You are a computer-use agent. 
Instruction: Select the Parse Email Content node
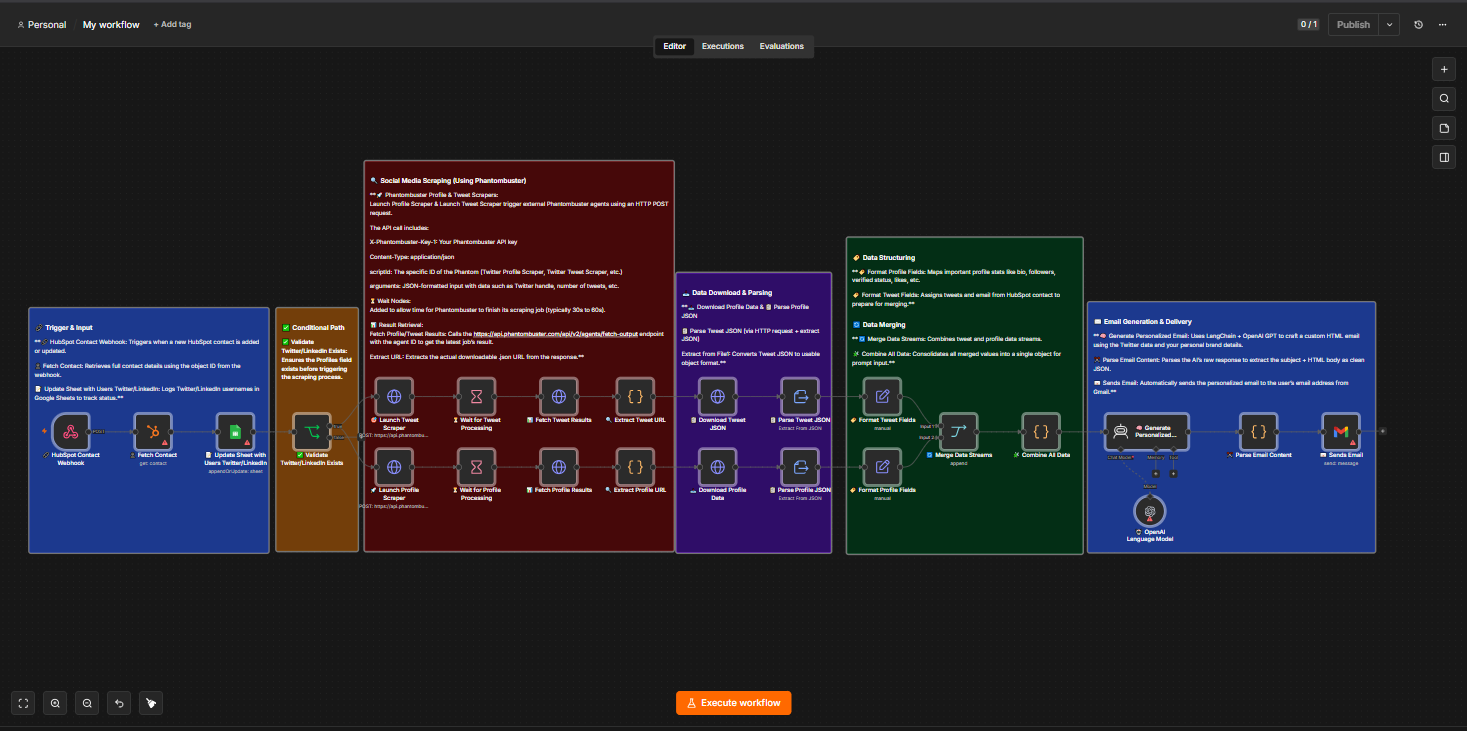pyautogui.click(x=1259, y=432)
